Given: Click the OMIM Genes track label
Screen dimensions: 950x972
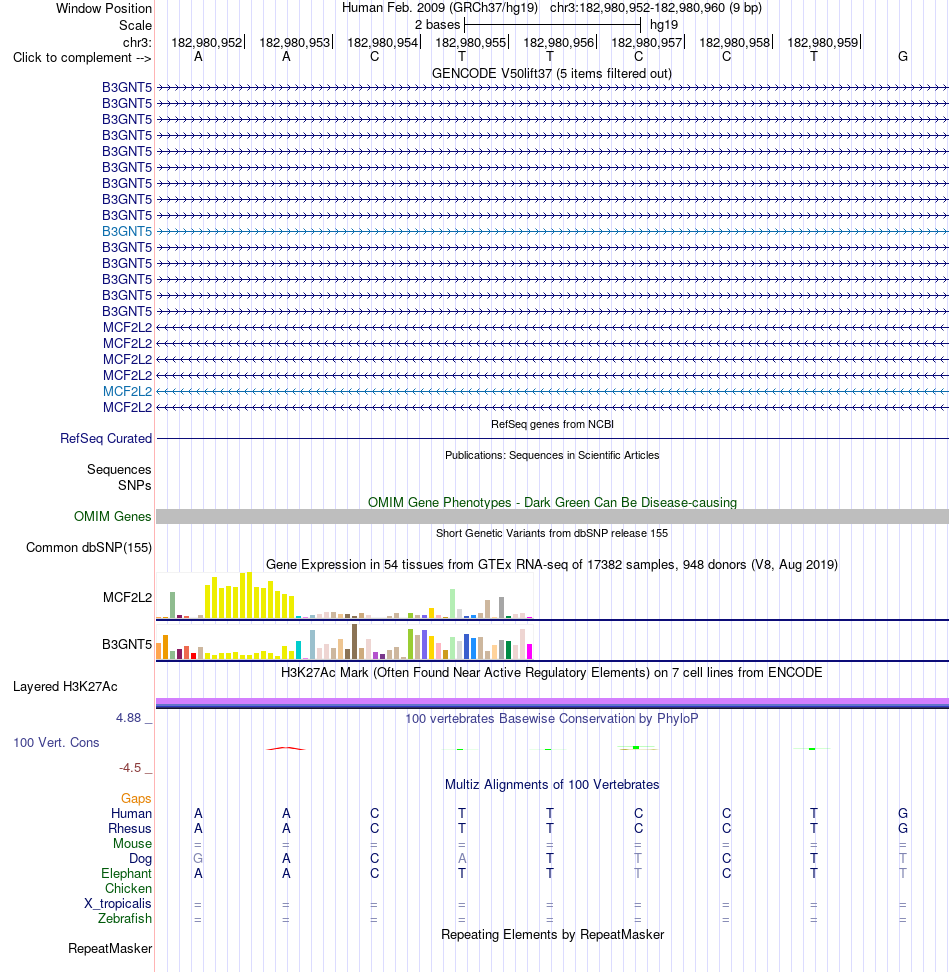Looking at the screenshot, I should point(112,516).
